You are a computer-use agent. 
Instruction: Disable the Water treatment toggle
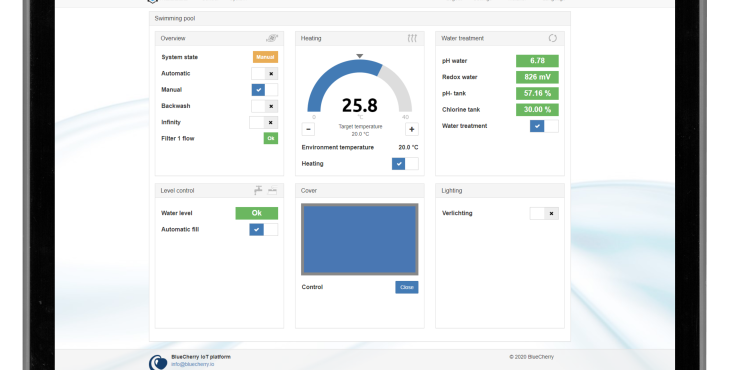click(544, 126)
